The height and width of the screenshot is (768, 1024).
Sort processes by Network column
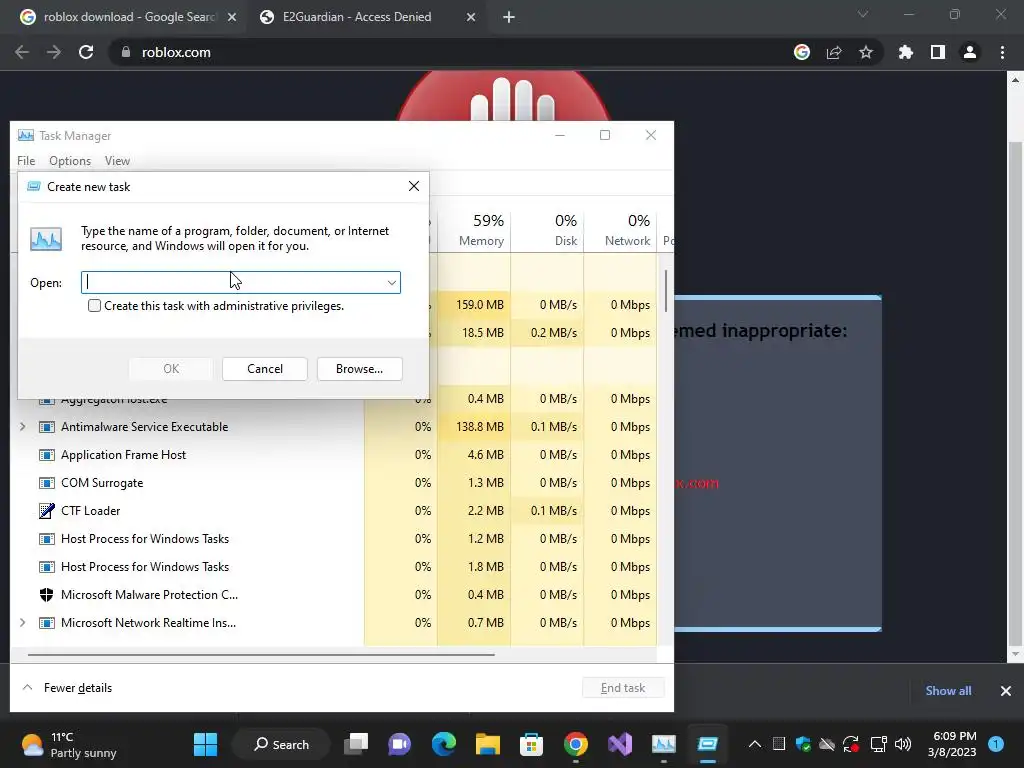point(620,230)
